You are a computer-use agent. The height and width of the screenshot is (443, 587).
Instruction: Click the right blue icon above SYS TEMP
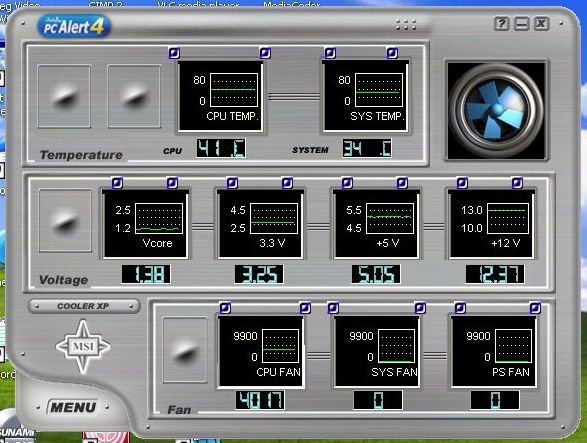coord(392,53)
